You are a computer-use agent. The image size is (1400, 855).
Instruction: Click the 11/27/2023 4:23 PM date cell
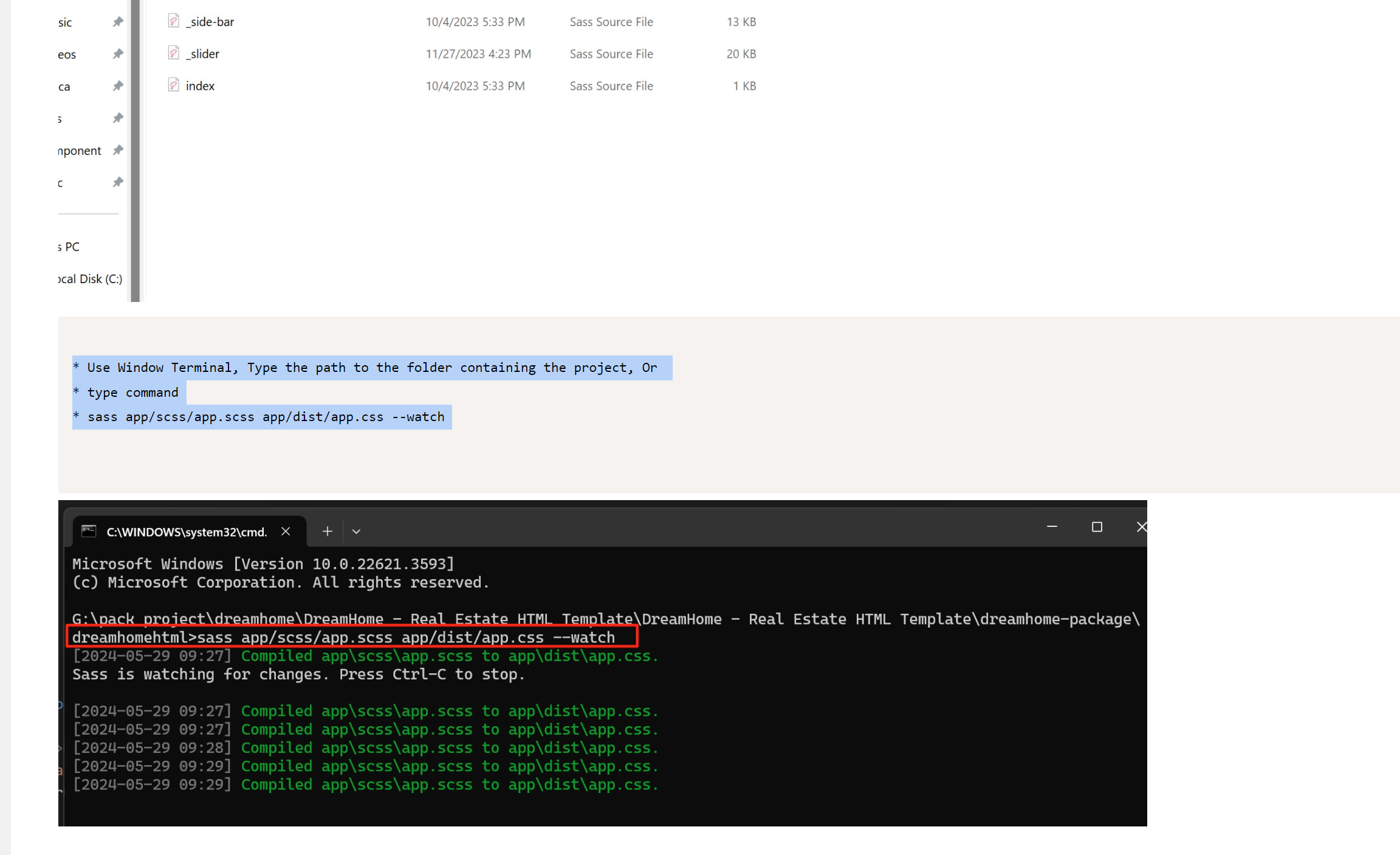478,54
